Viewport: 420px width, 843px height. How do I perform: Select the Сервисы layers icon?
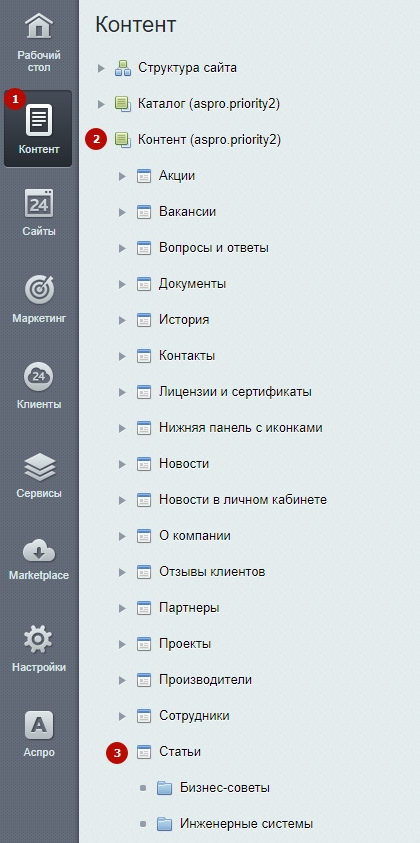pos(39,466)
